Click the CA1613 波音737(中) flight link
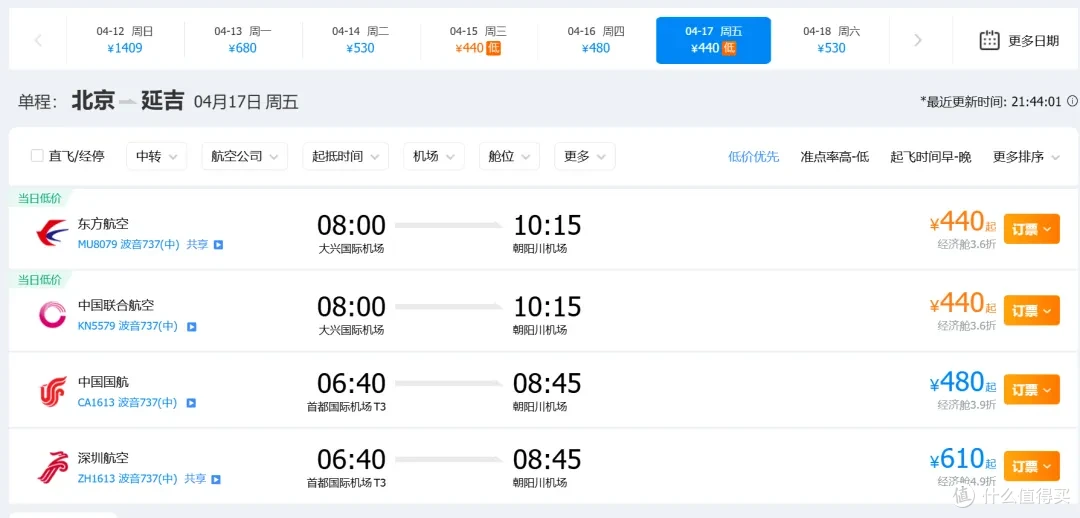This screenshot has width=1080, height=518. 127,402
